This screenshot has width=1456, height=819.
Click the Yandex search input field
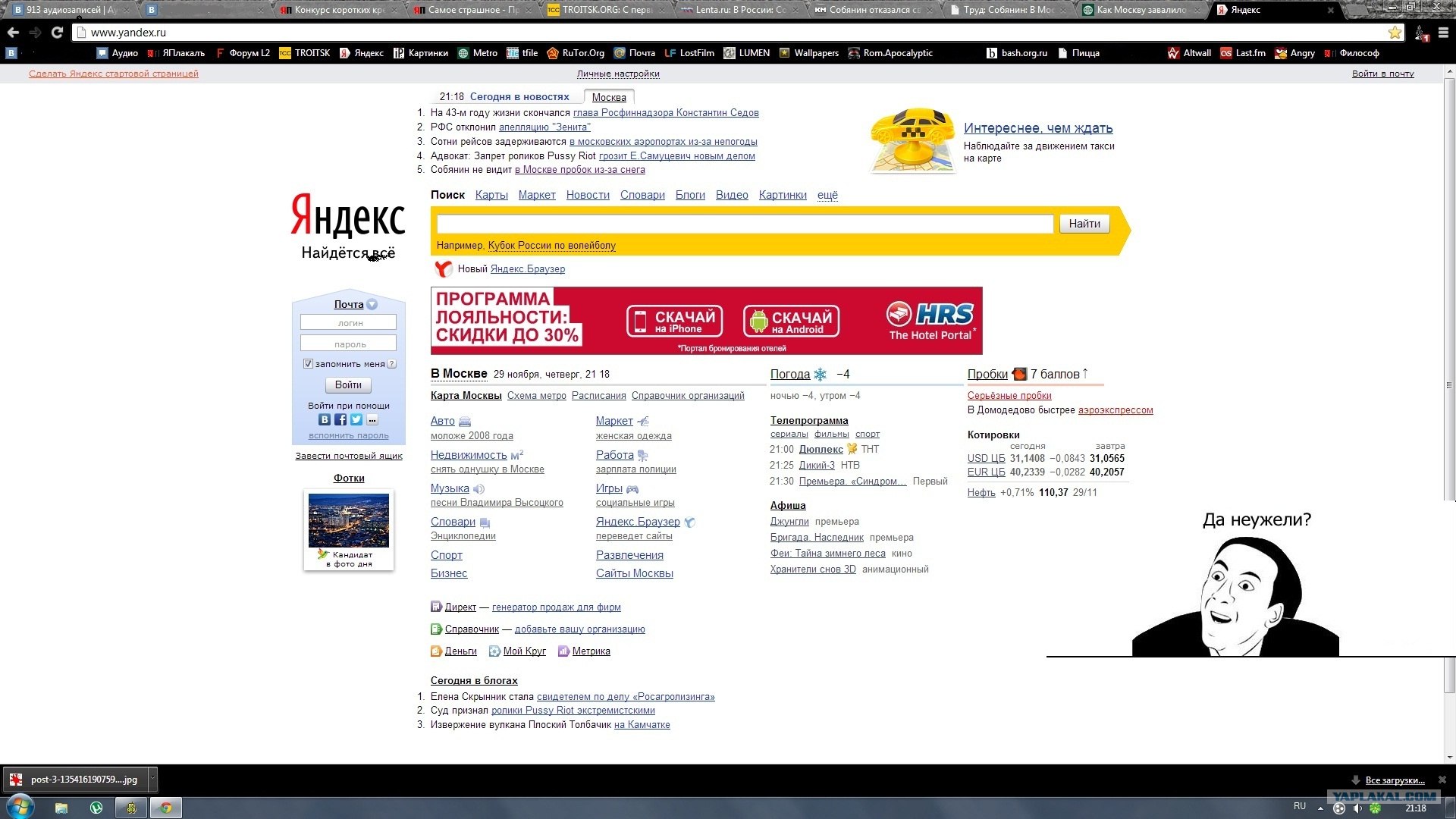pyautogui.click(x=745, y=224)
